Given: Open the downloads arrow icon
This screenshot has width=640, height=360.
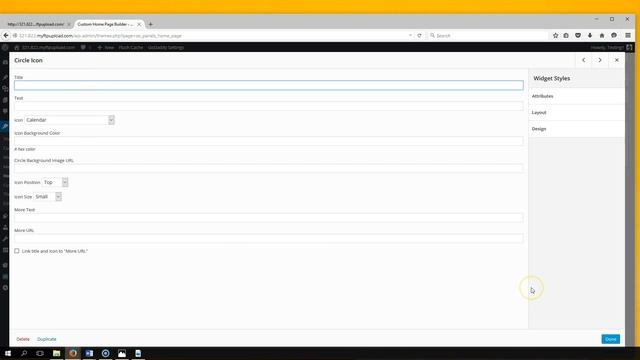Looking at the screenshot, I should (x=590, y=36).
